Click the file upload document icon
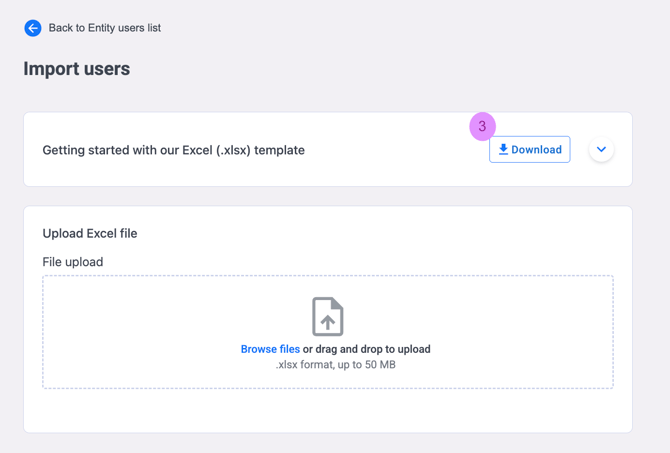Image resolution: width=670 pixels, height=453 pixels. pyautogui.click(x=327, y=317)
